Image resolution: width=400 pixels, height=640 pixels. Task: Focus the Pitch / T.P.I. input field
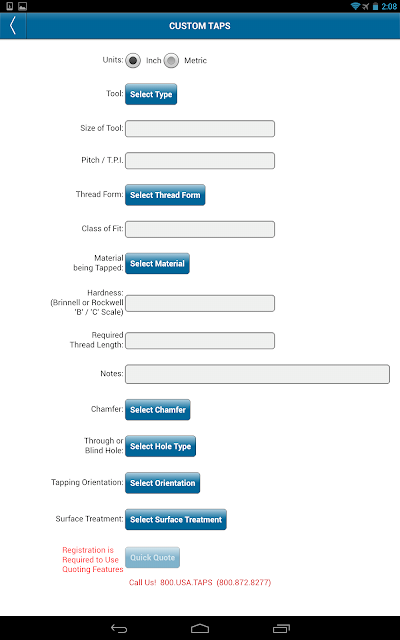click(200, 160)
